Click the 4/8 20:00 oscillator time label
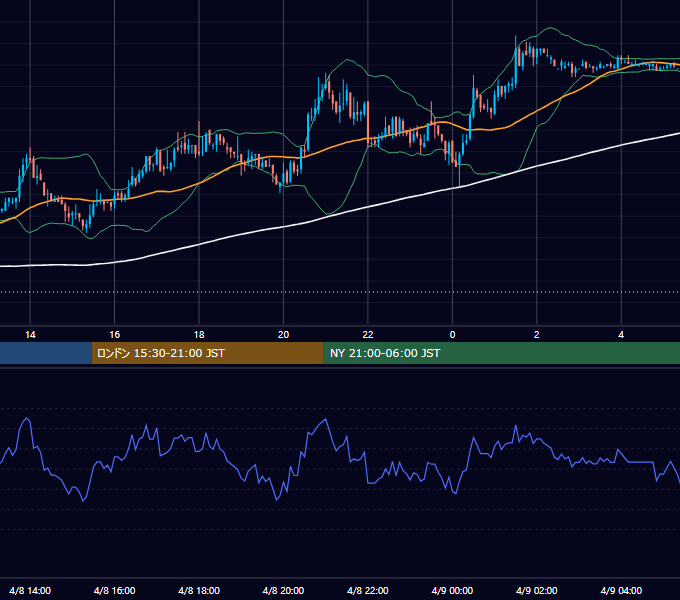This screenshot has width=680, height=600. (x=283, y=590)
